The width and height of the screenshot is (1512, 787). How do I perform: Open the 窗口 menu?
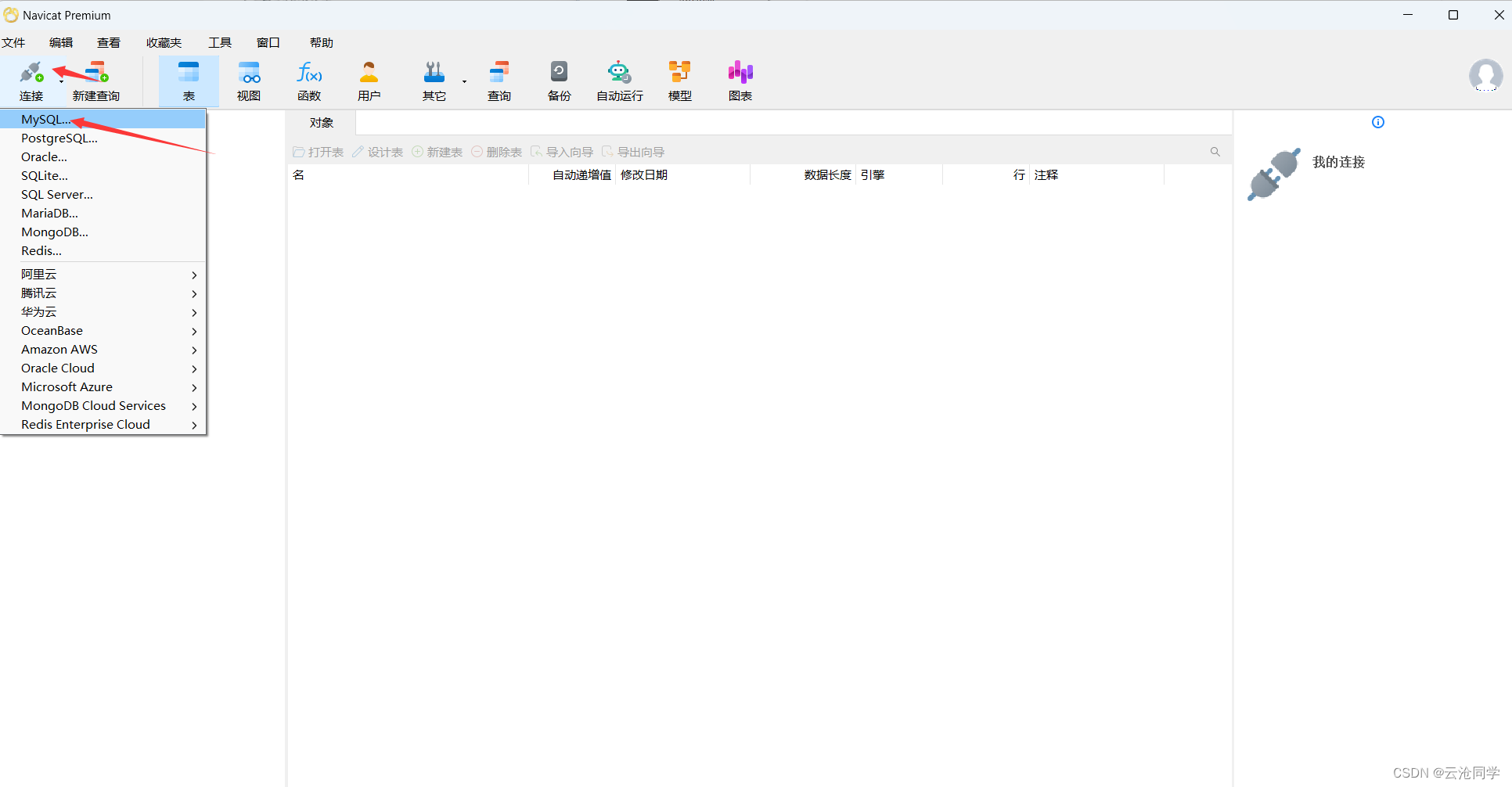268,43
